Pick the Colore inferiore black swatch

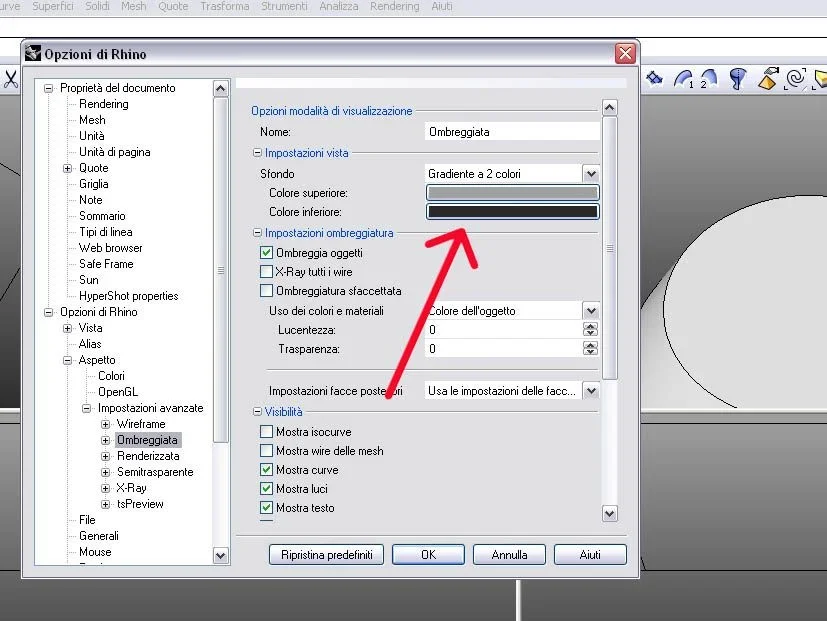tap(512, 212)
